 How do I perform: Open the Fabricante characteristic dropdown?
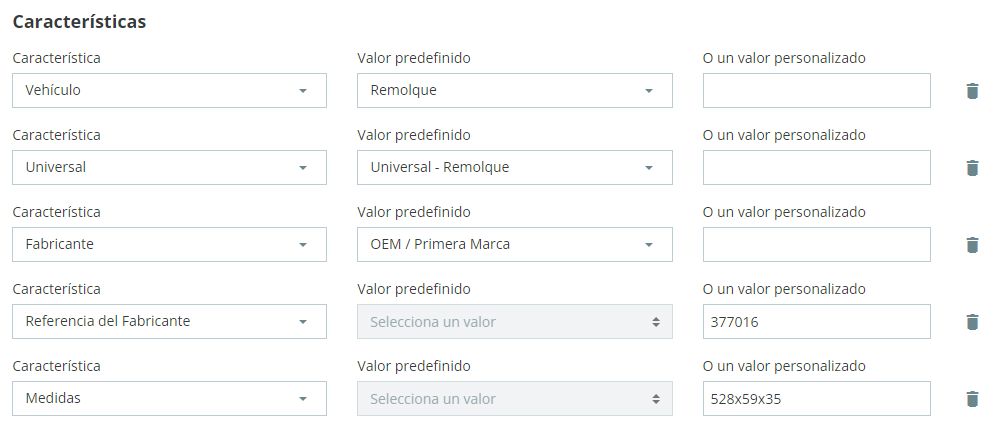169,245
